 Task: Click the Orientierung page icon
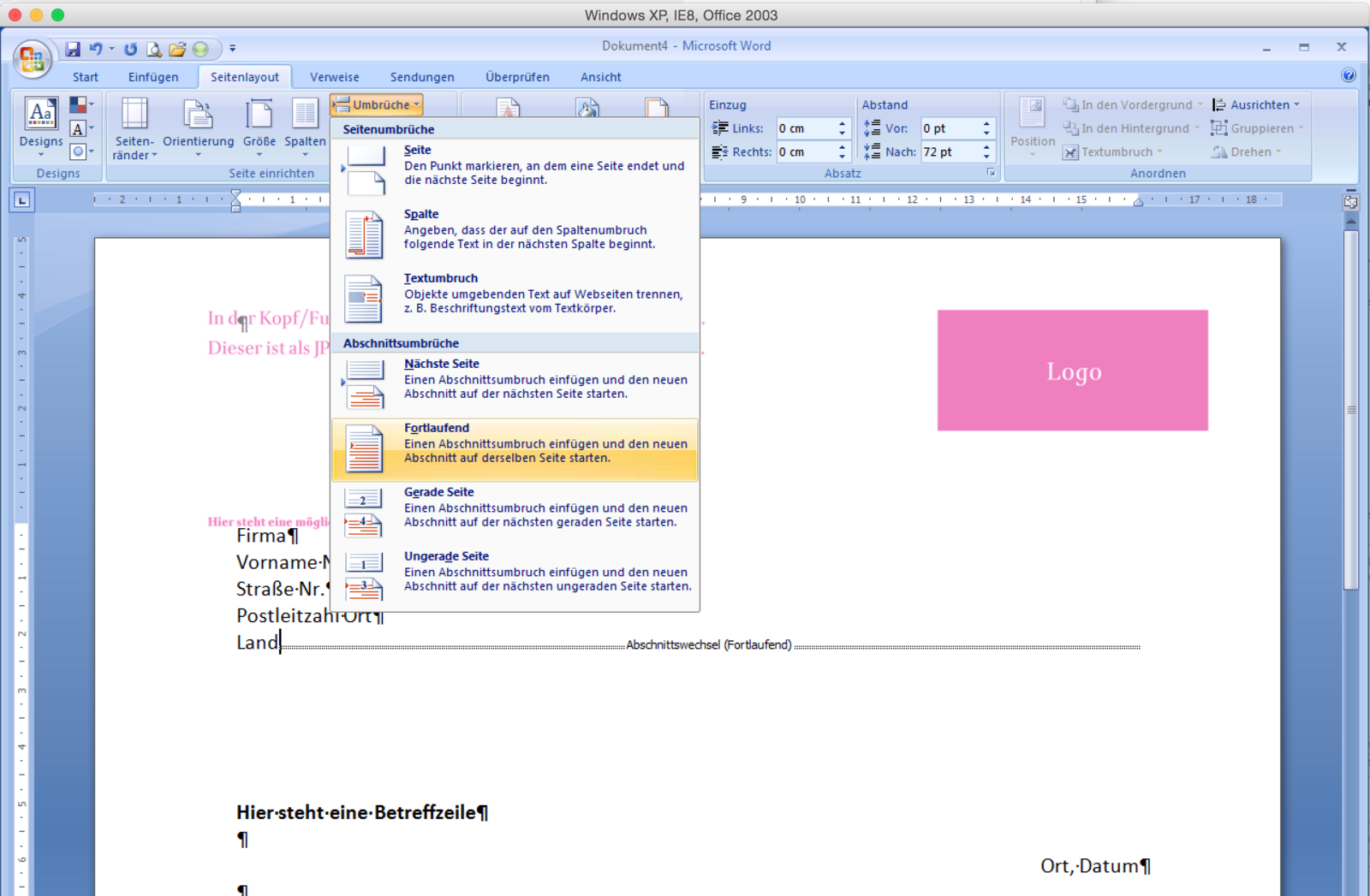(198, 116)
